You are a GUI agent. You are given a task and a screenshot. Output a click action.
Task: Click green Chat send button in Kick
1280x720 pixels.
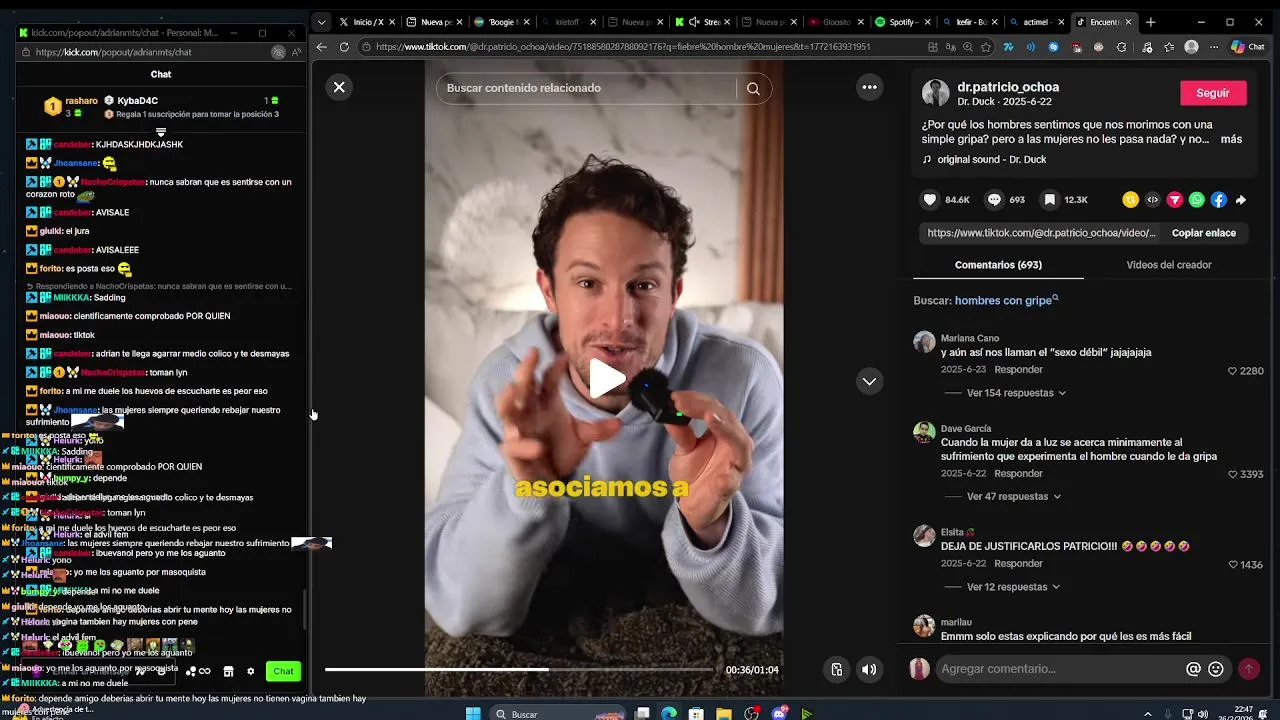click(284, 671)
